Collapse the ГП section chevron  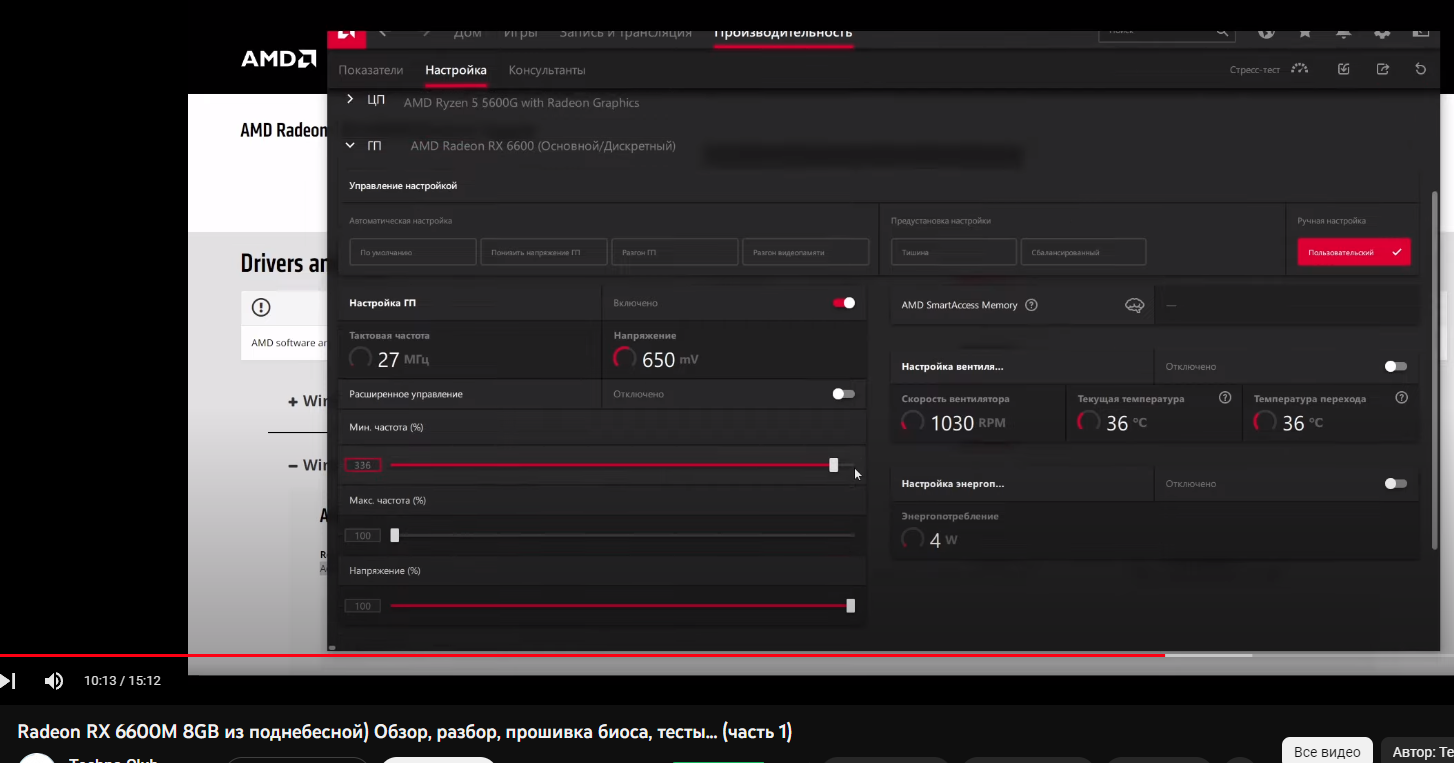pyautogui.click(x=350, y=145)
